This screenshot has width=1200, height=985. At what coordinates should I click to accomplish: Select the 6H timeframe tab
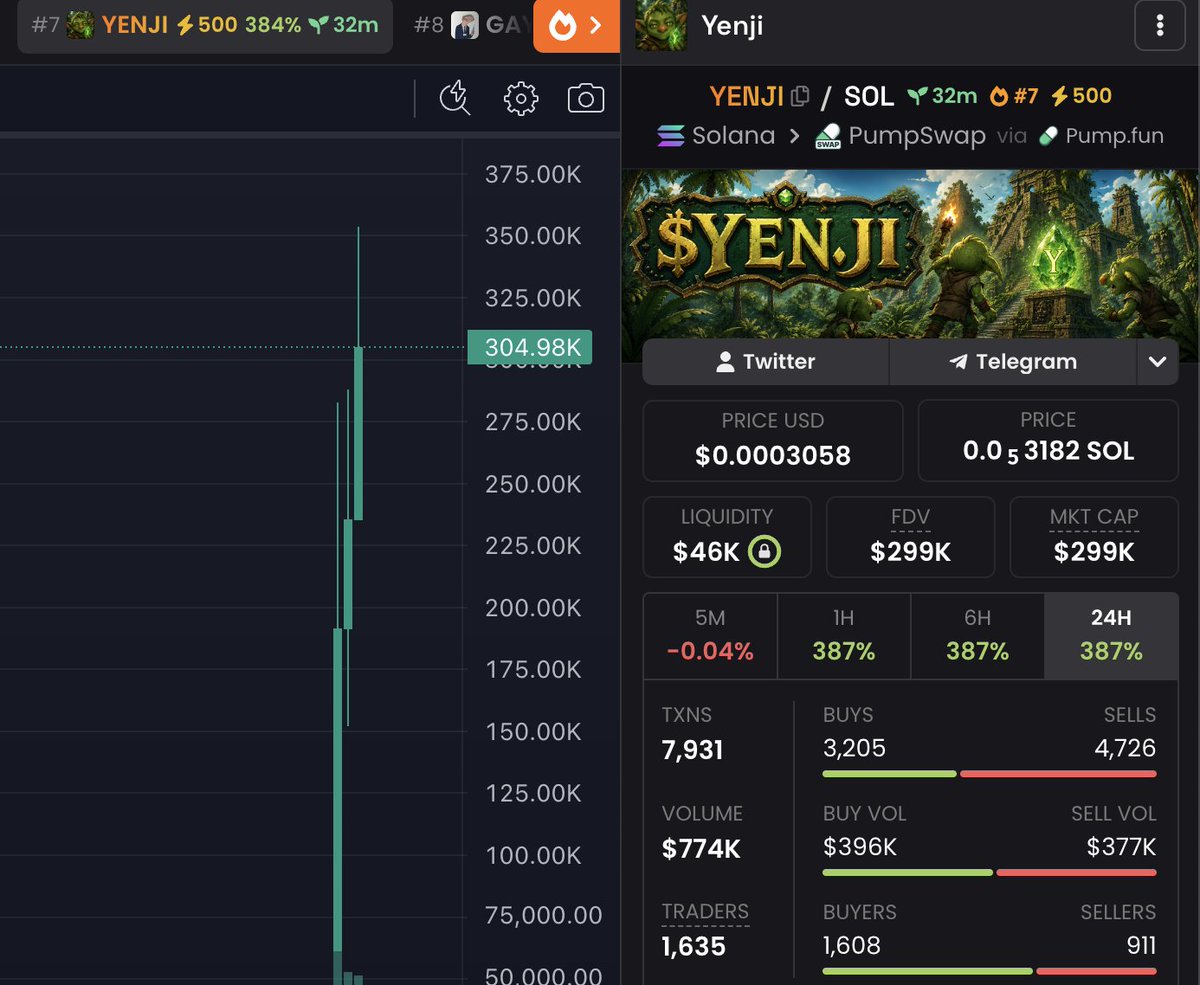click(977, 636)
